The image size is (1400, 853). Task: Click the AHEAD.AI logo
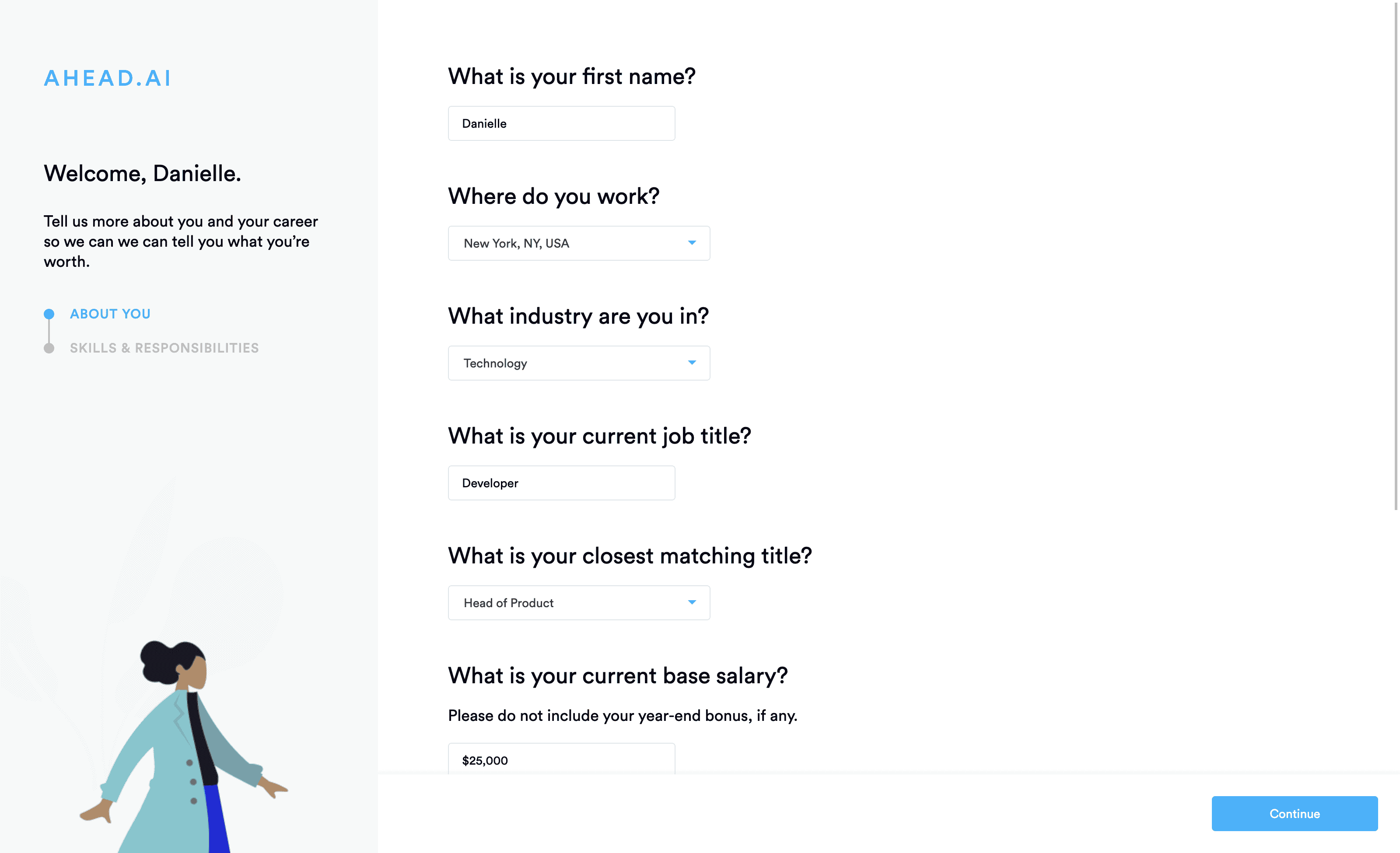tap(107, 78)
